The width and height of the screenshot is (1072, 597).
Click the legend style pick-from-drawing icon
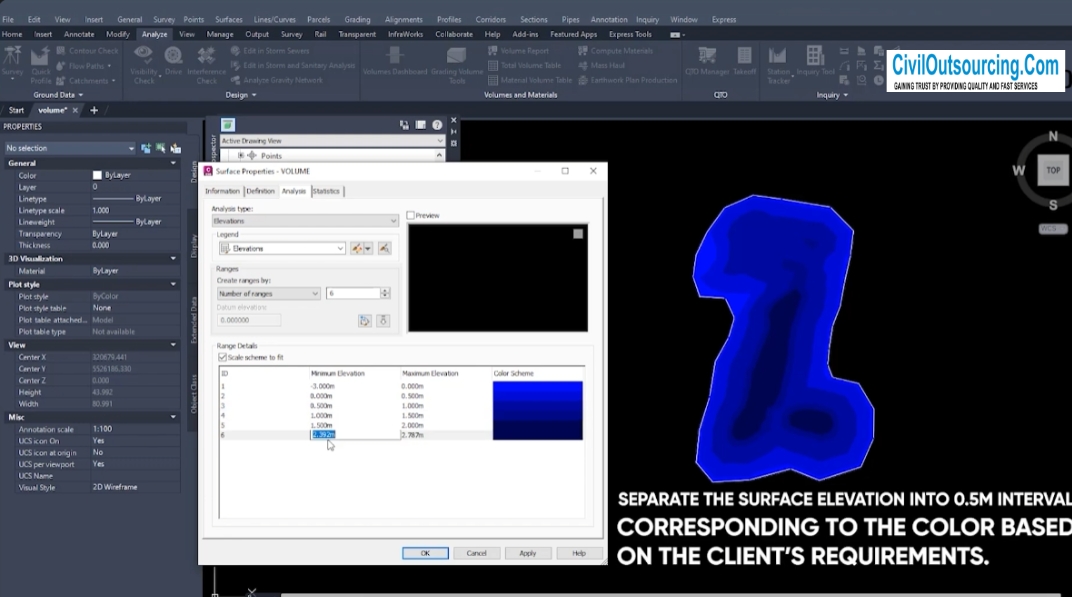[384, 248]
